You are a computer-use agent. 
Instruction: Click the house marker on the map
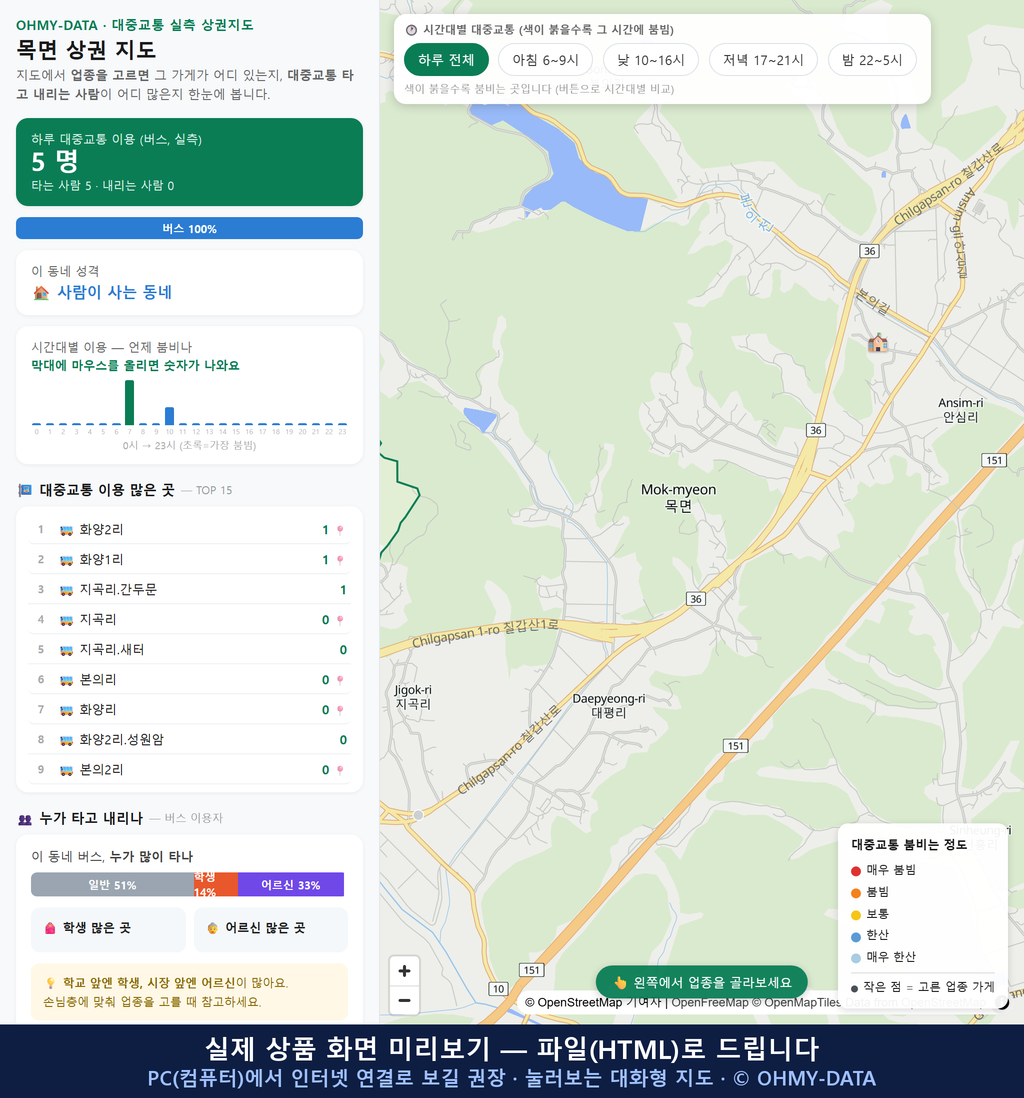pyautogui.click(x=878, y=343)
